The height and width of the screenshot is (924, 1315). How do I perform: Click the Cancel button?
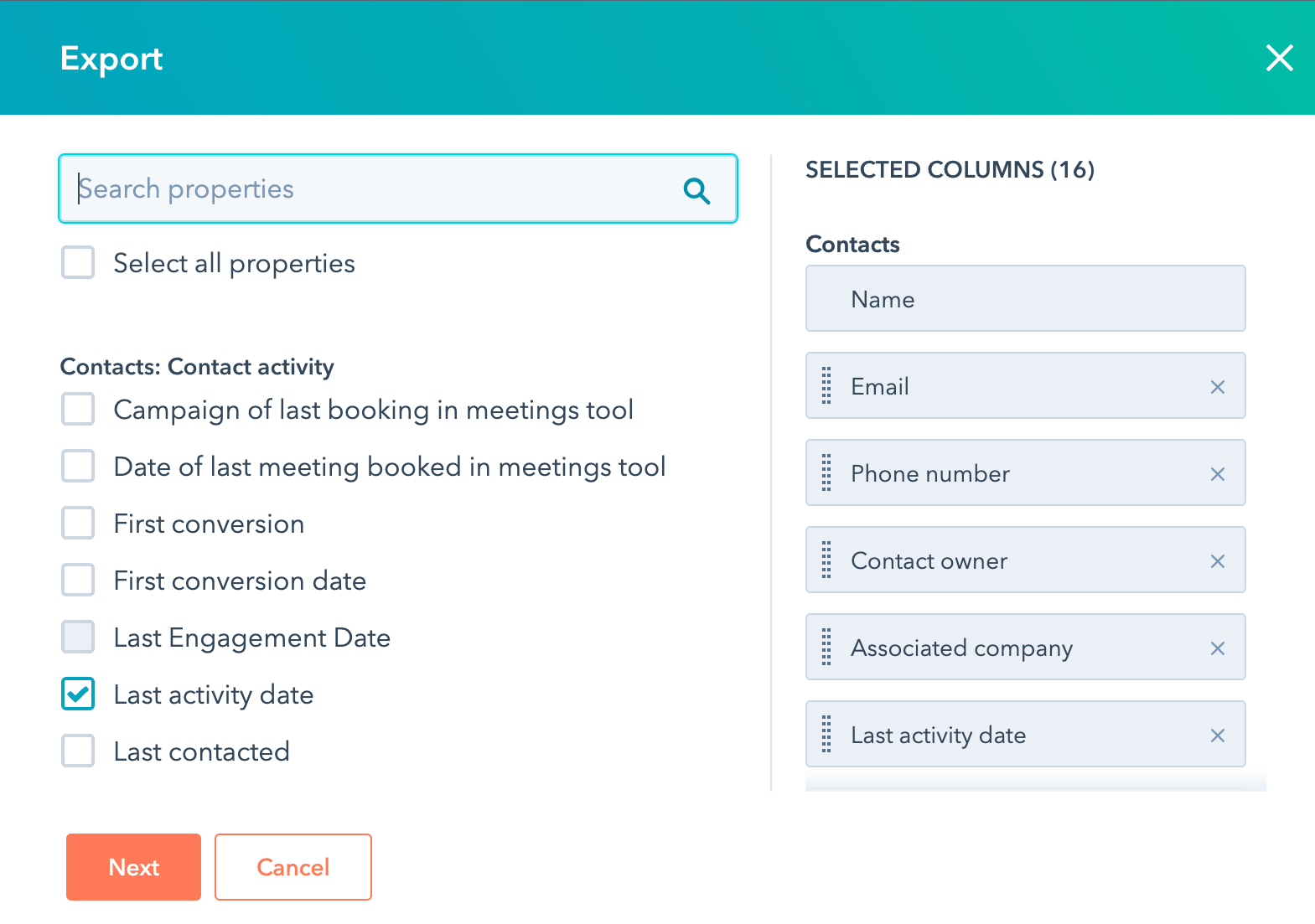click(x=293, y=866)
